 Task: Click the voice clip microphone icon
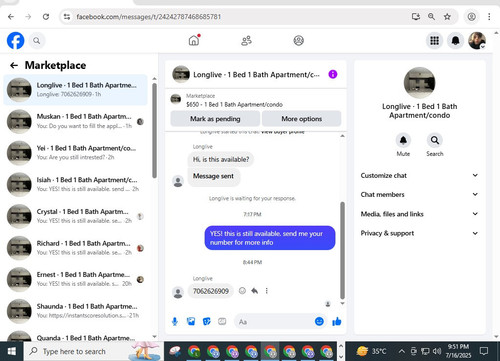[x=175, y=321]
